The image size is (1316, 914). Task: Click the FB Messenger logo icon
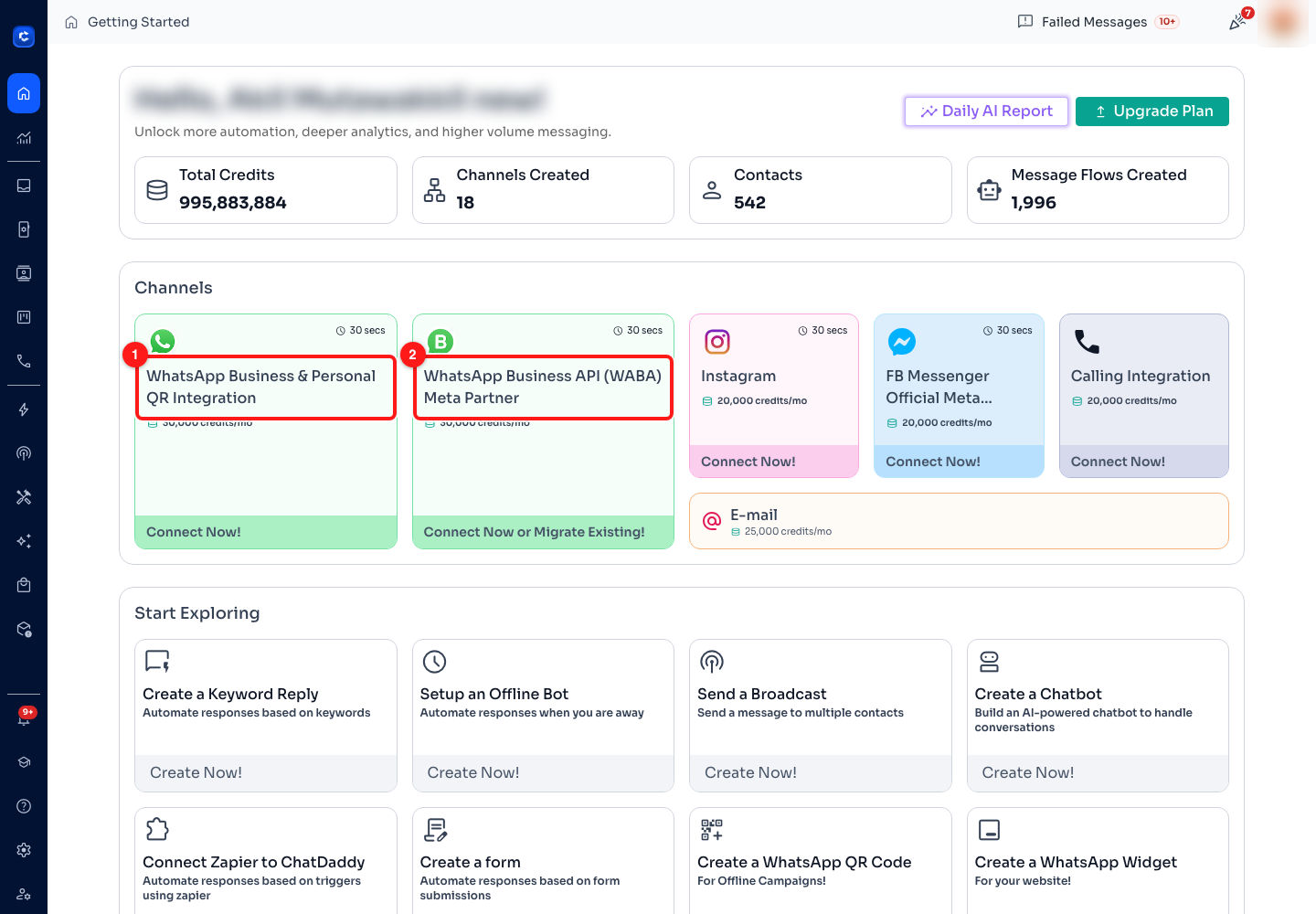(x=902, y=342)
